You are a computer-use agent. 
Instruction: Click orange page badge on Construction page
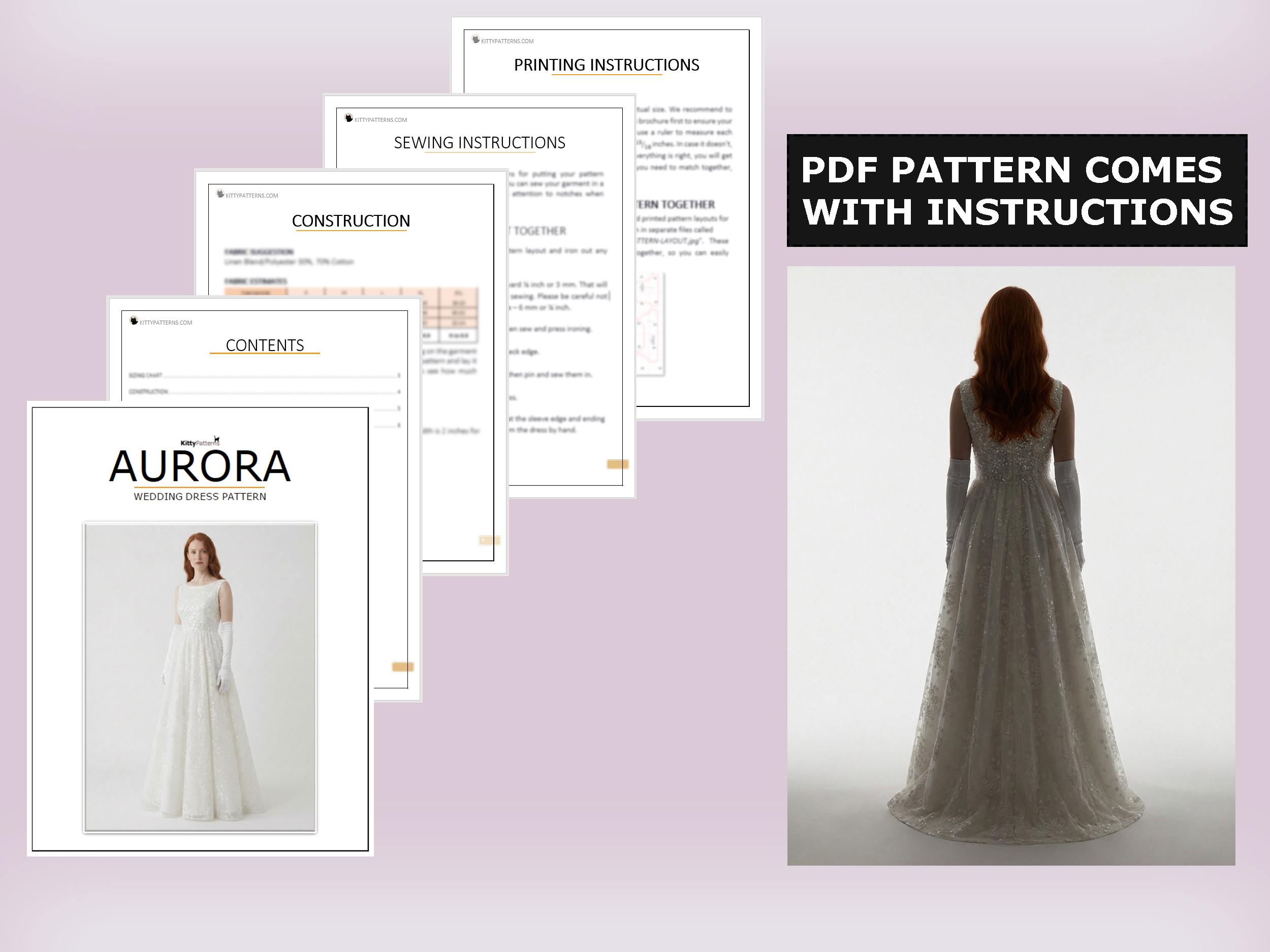(489, 541)
